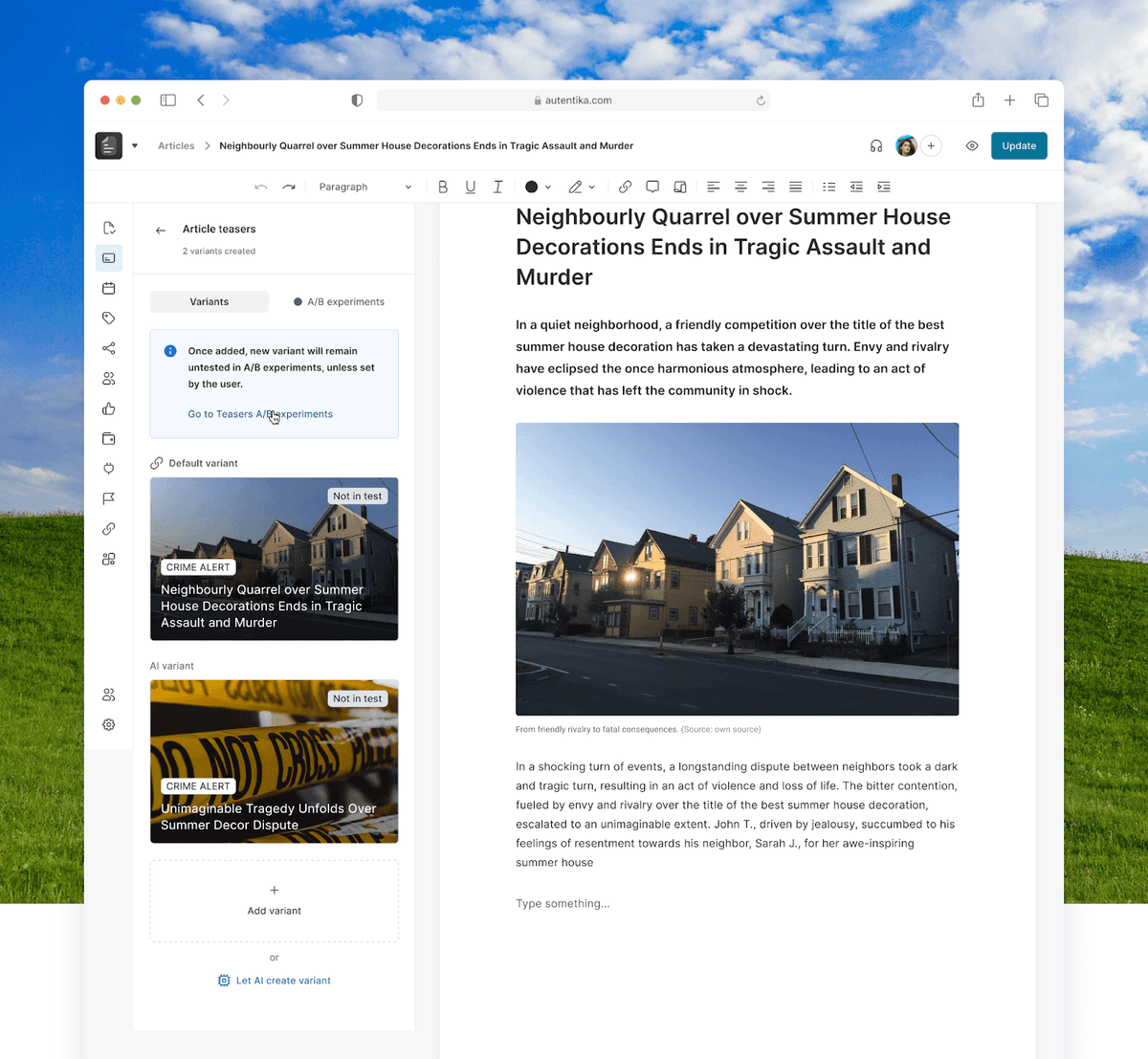This screenshot has height=1059, width=1148.
Task: Open the document check icon in sidebar
Action: tap(109, 228)
